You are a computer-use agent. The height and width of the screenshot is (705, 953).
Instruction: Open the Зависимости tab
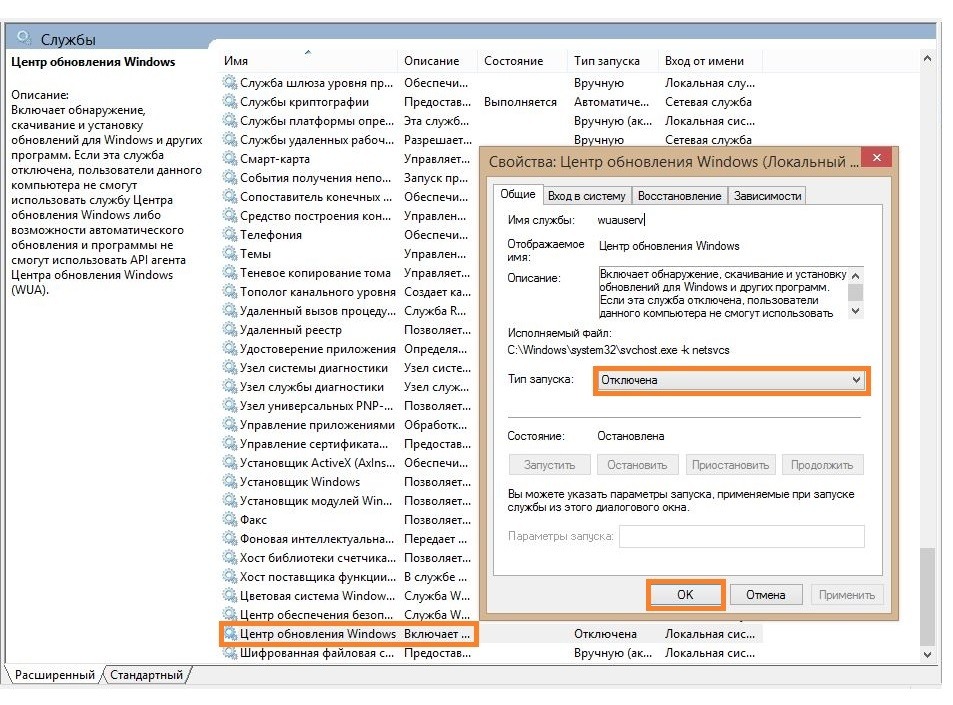click(767, 196)
